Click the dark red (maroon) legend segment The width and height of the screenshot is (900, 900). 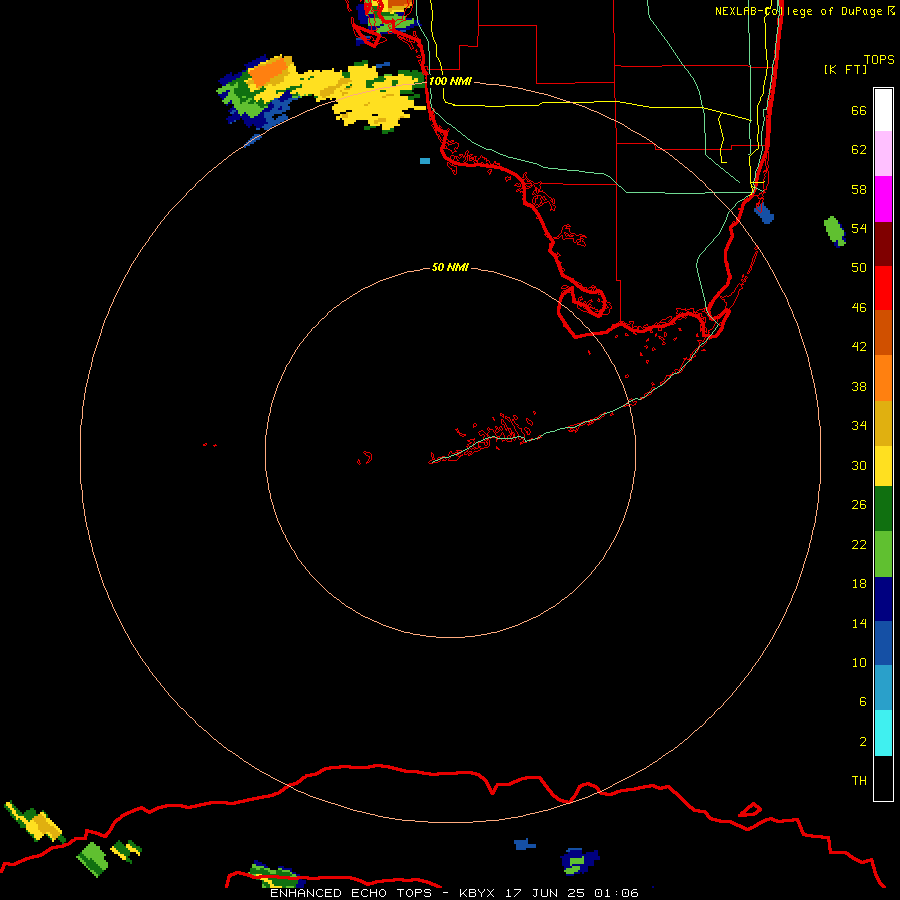click(883, 243)
